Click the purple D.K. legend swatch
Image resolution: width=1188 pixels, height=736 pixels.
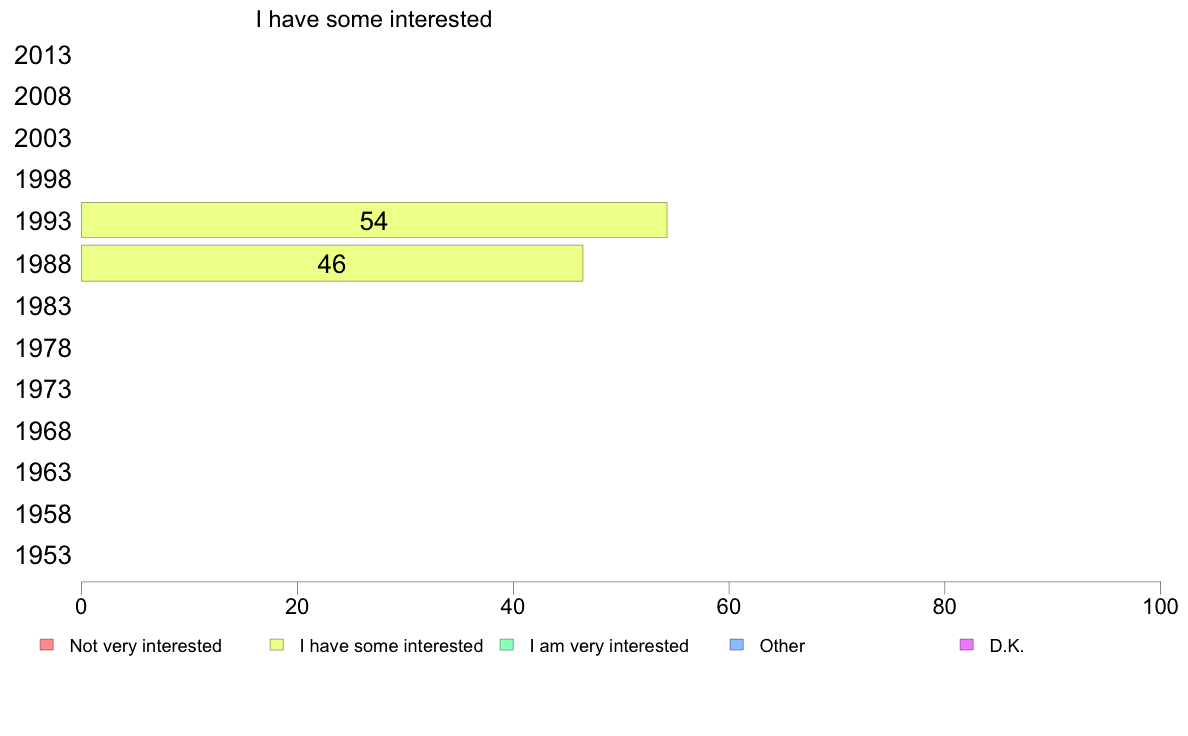point(966,645)
